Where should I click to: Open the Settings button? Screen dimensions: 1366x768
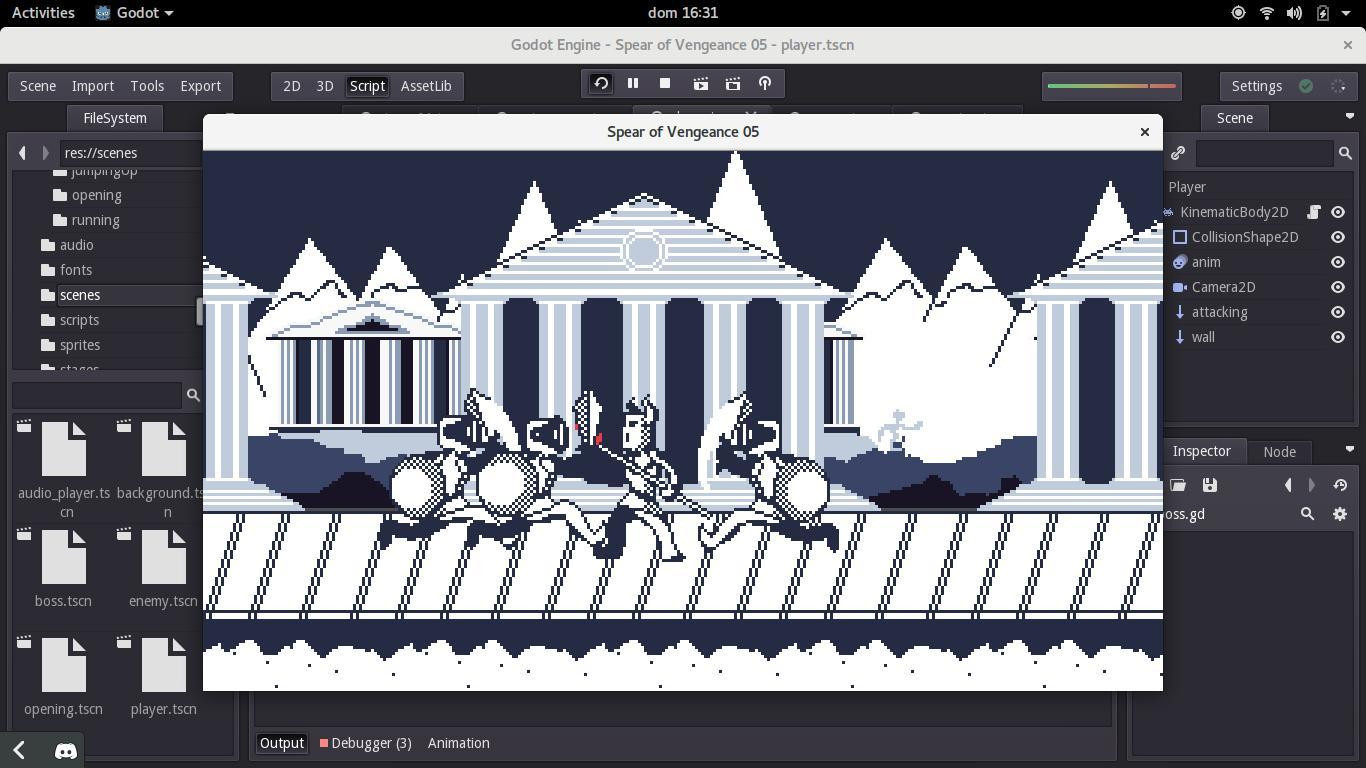1257,86
